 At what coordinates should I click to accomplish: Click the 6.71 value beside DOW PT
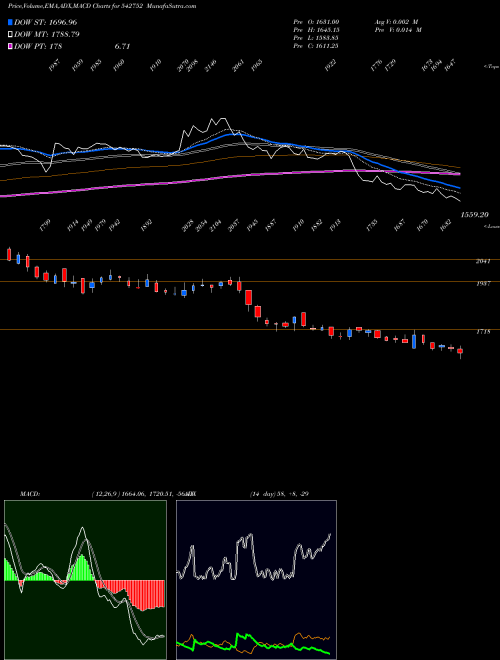click(x=122, y=46)
